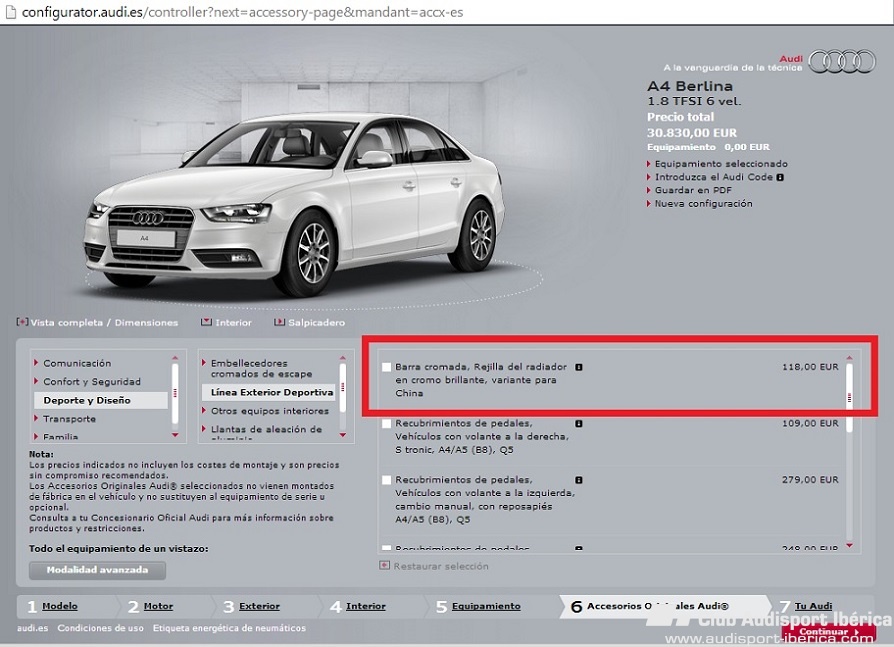Screen dimensions: 894x647
Task: Show info for the 279,00 EUR pedal covers
Action: (x=579, y=480)
